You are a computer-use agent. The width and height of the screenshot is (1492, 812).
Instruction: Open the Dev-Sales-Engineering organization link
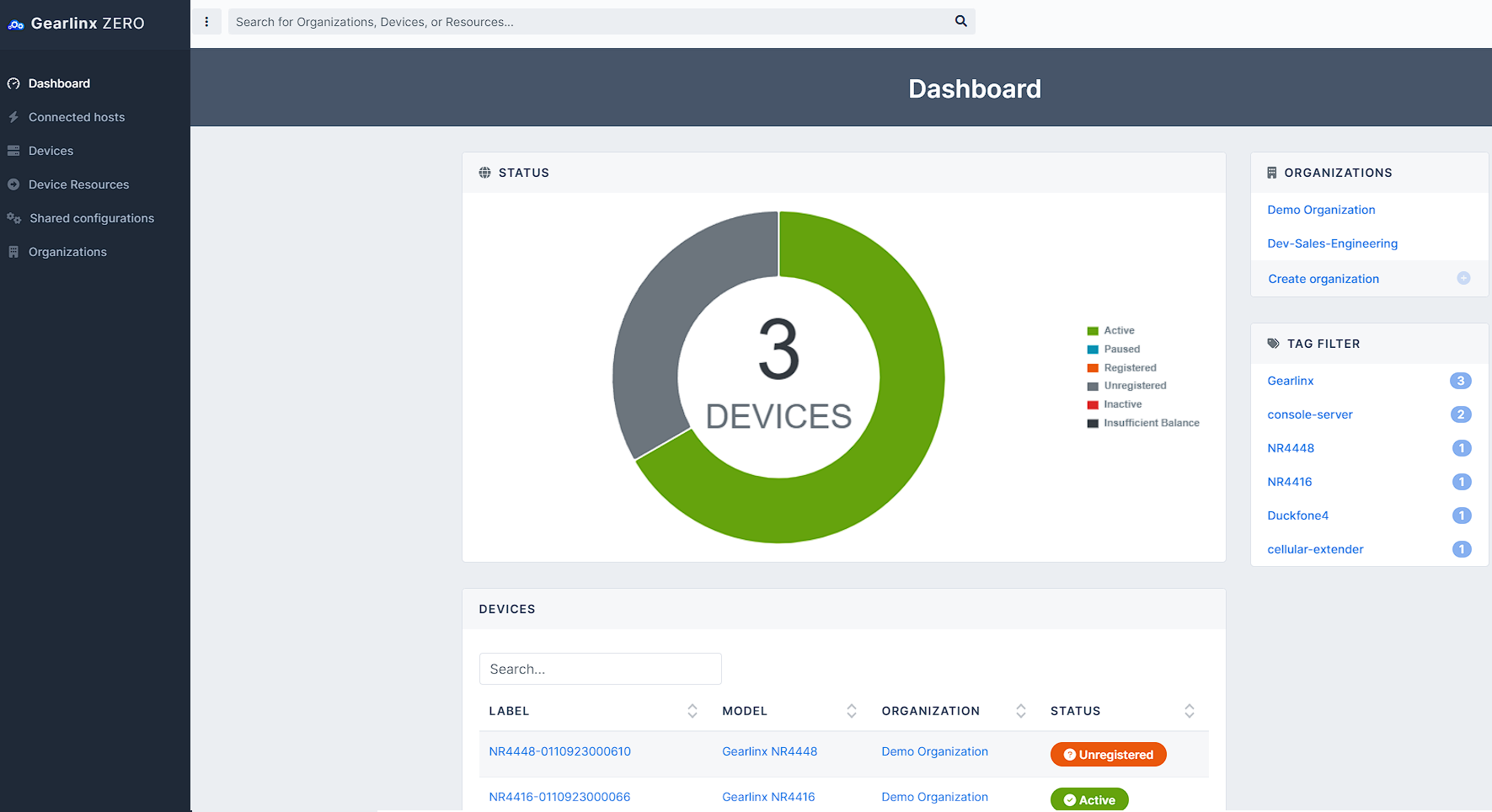[x=1332, y=243]
